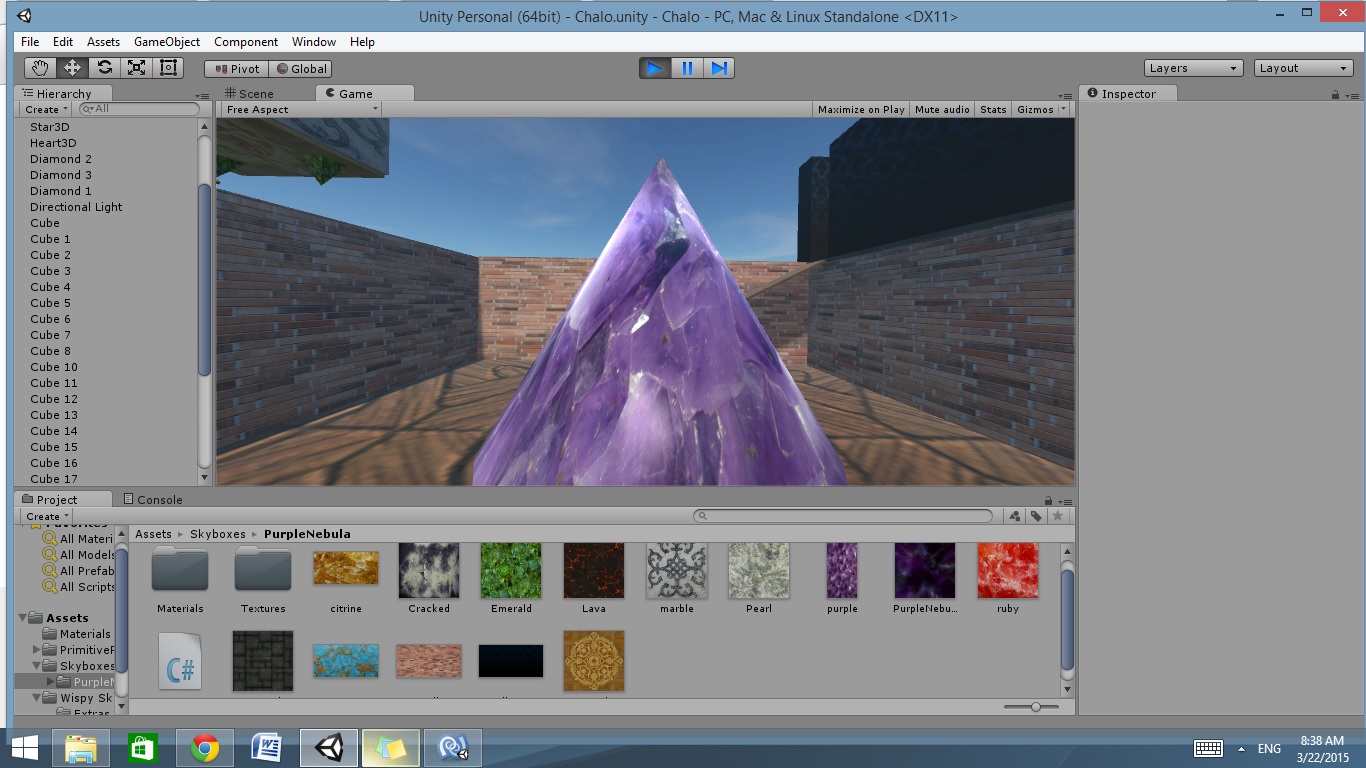This screenshot has width=1366, height=768.
Task: Select the Hand tool
Action: (x=40, y=68)
